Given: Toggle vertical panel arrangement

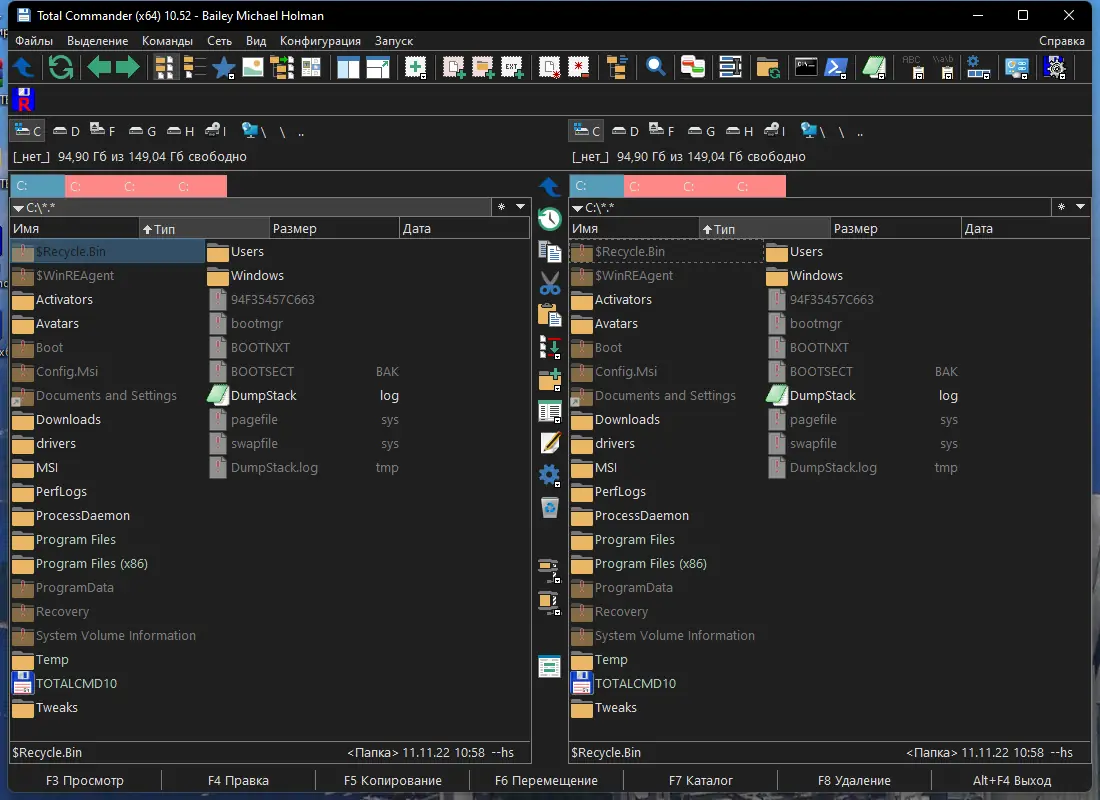Looking at the screenshot, I should [347, 67].
